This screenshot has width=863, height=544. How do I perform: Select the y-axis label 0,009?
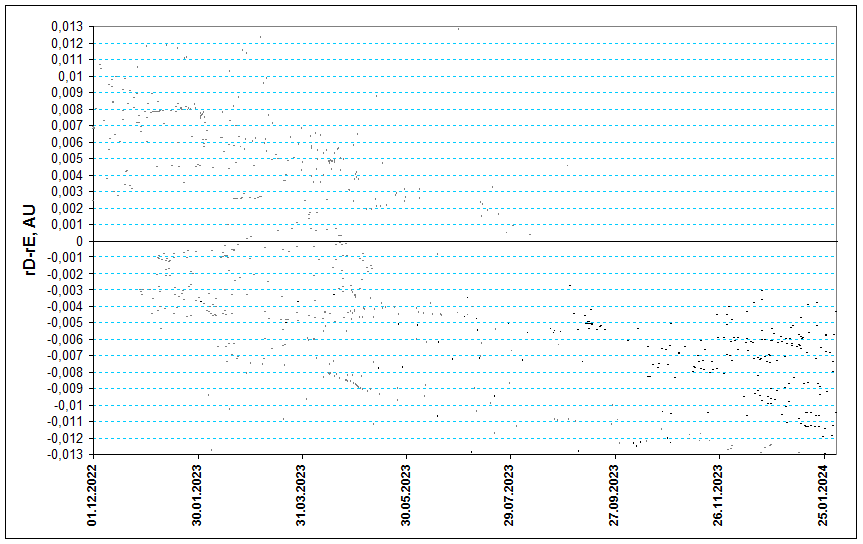click(67, 93)
